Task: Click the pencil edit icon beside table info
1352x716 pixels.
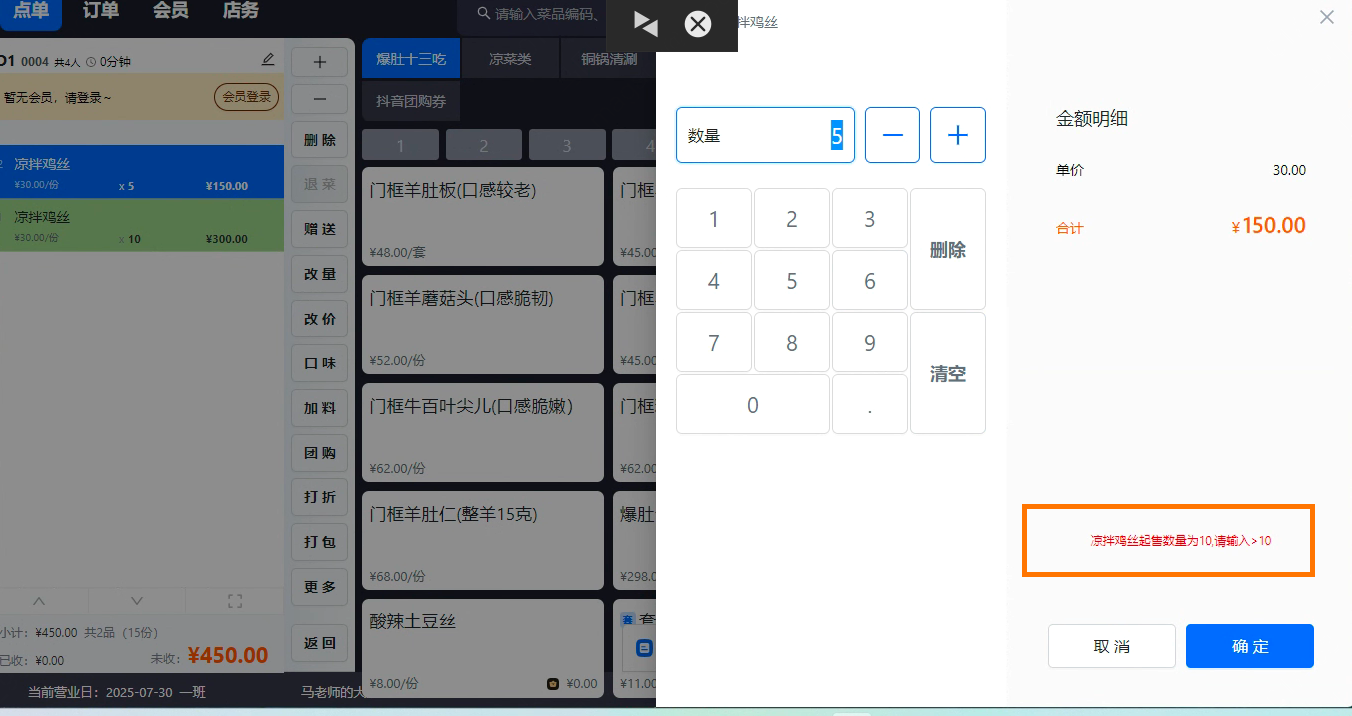Action: [x=268, y=60]
